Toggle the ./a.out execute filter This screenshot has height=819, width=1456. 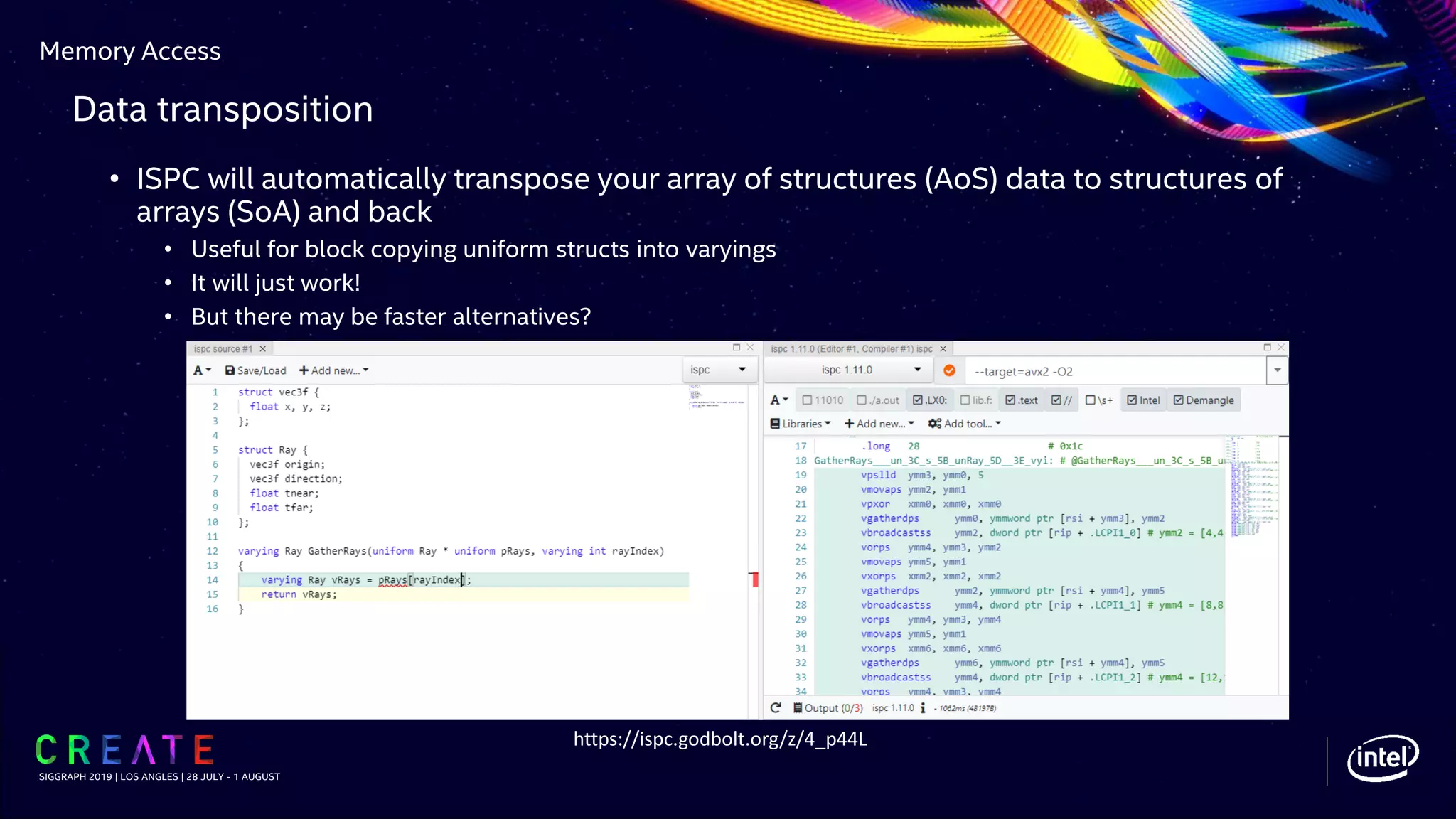(878, 400)
